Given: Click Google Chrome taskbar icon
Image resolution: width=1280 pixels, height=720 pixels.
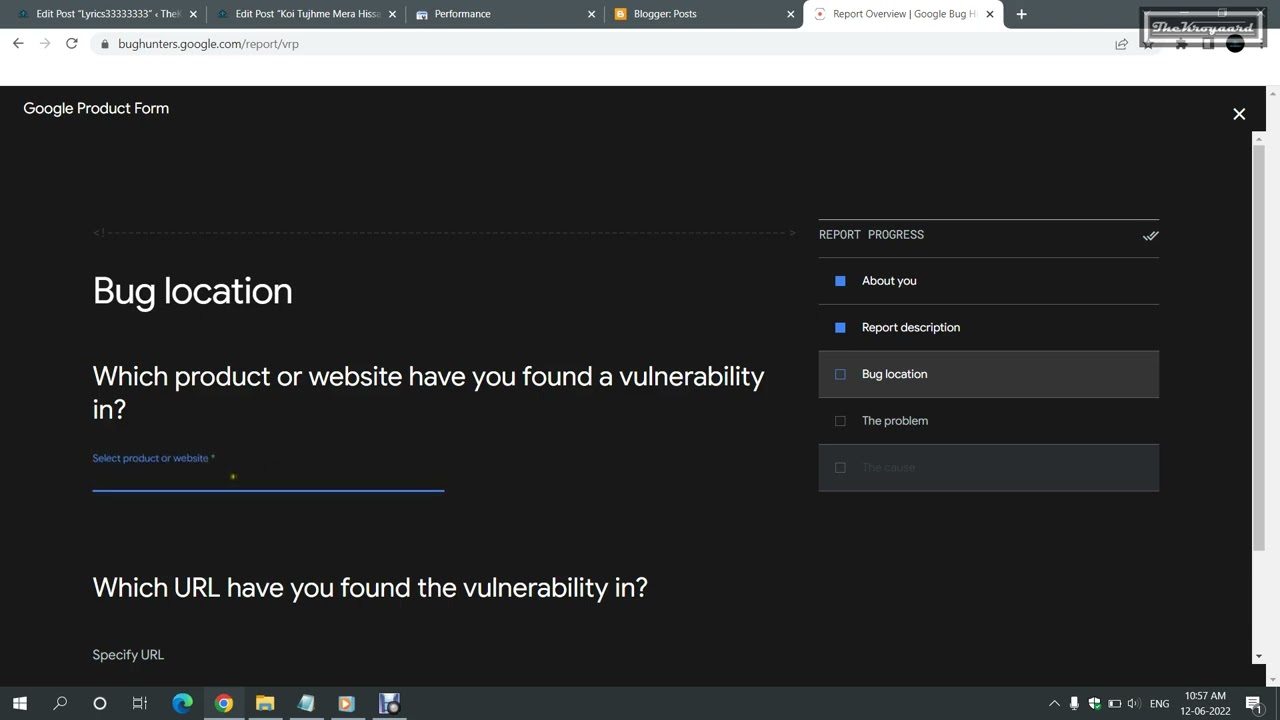Looking at the screenshot, I should pyautogui.click(x=224, y=704).
